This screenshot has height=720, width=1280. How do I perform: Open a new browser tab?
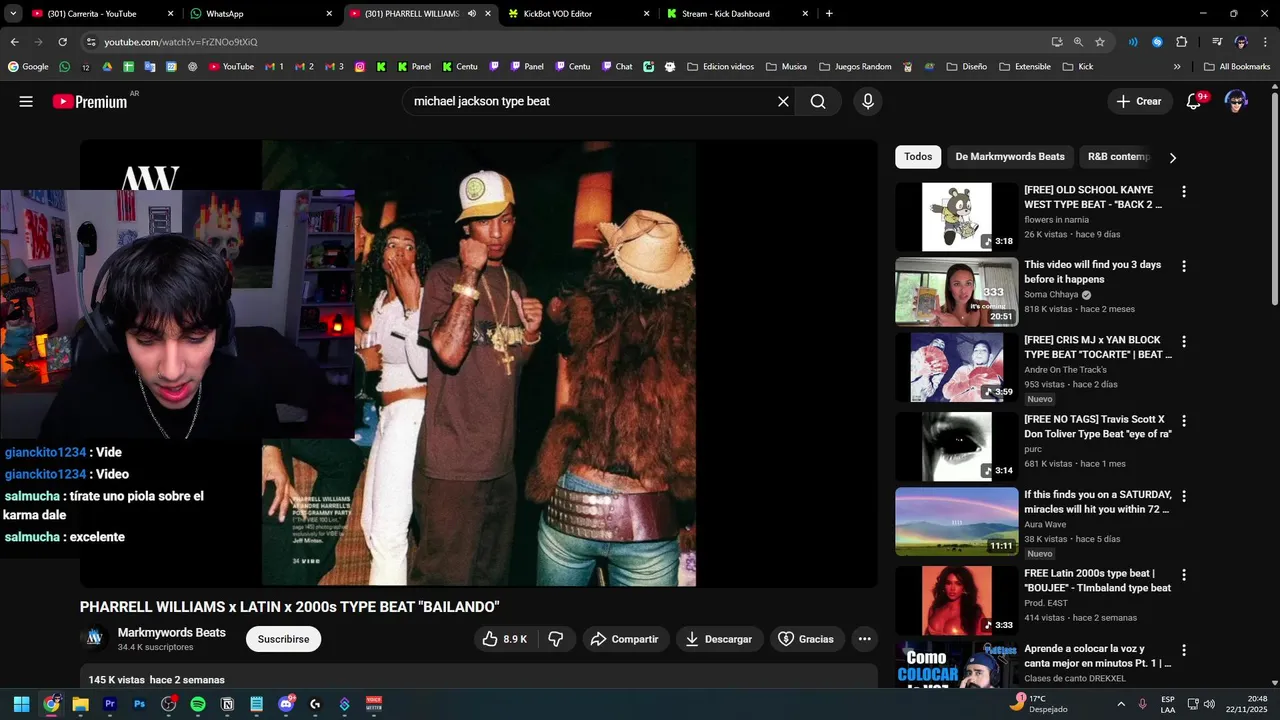pos(829,14)
